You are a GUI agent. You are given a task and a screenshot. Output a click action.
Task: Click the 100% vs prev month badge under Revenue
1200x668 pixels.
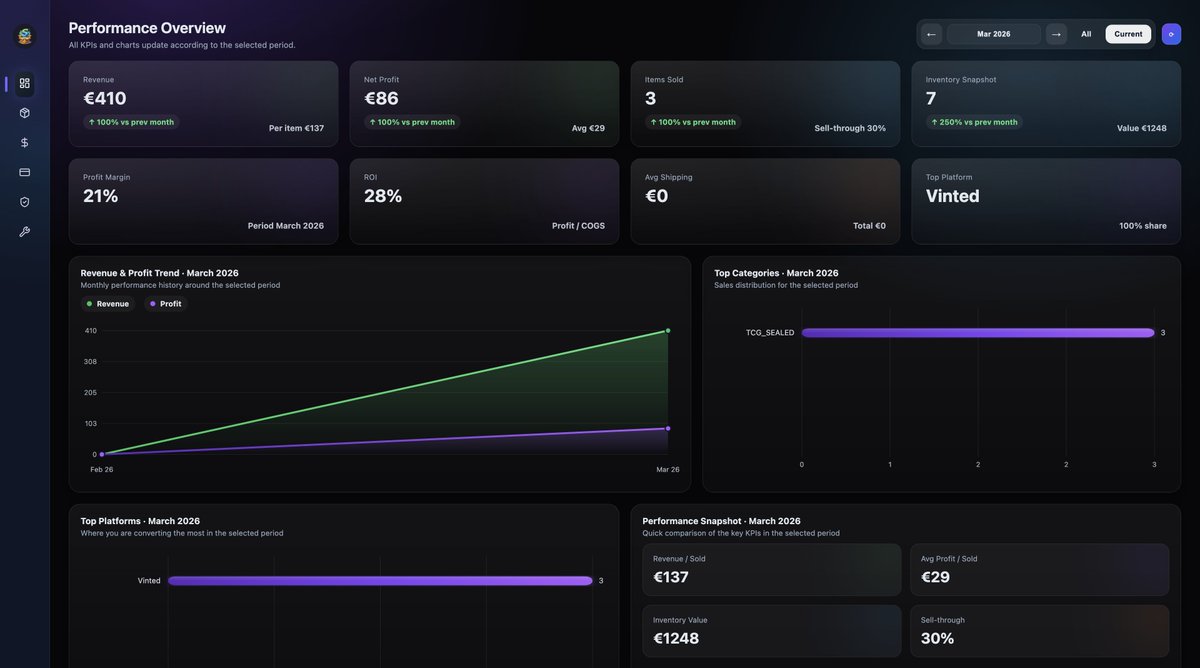[x=131, y=122]
